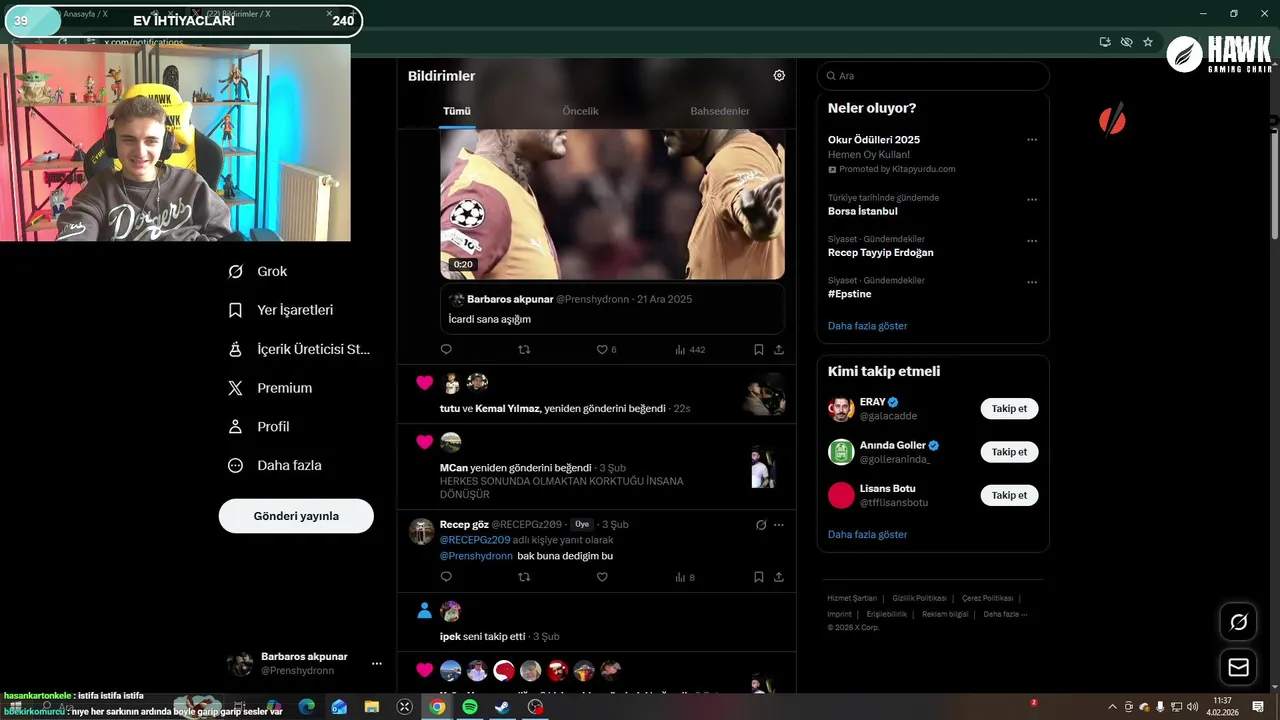1280x720 pixels.
Task: Show hidden system tray icons
Action: point(1114,706)
